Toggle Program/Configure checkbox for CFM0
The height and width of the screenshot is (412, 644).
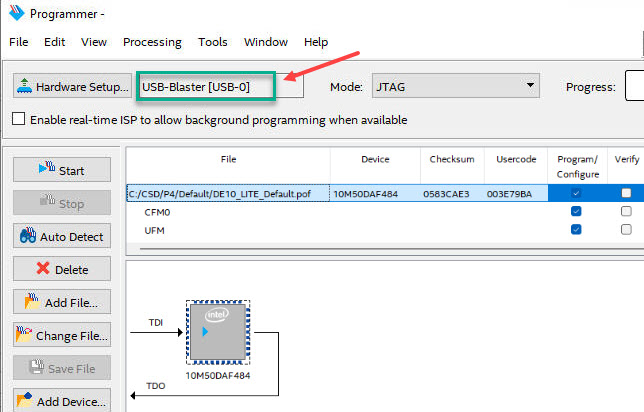[x=576, y=212]
